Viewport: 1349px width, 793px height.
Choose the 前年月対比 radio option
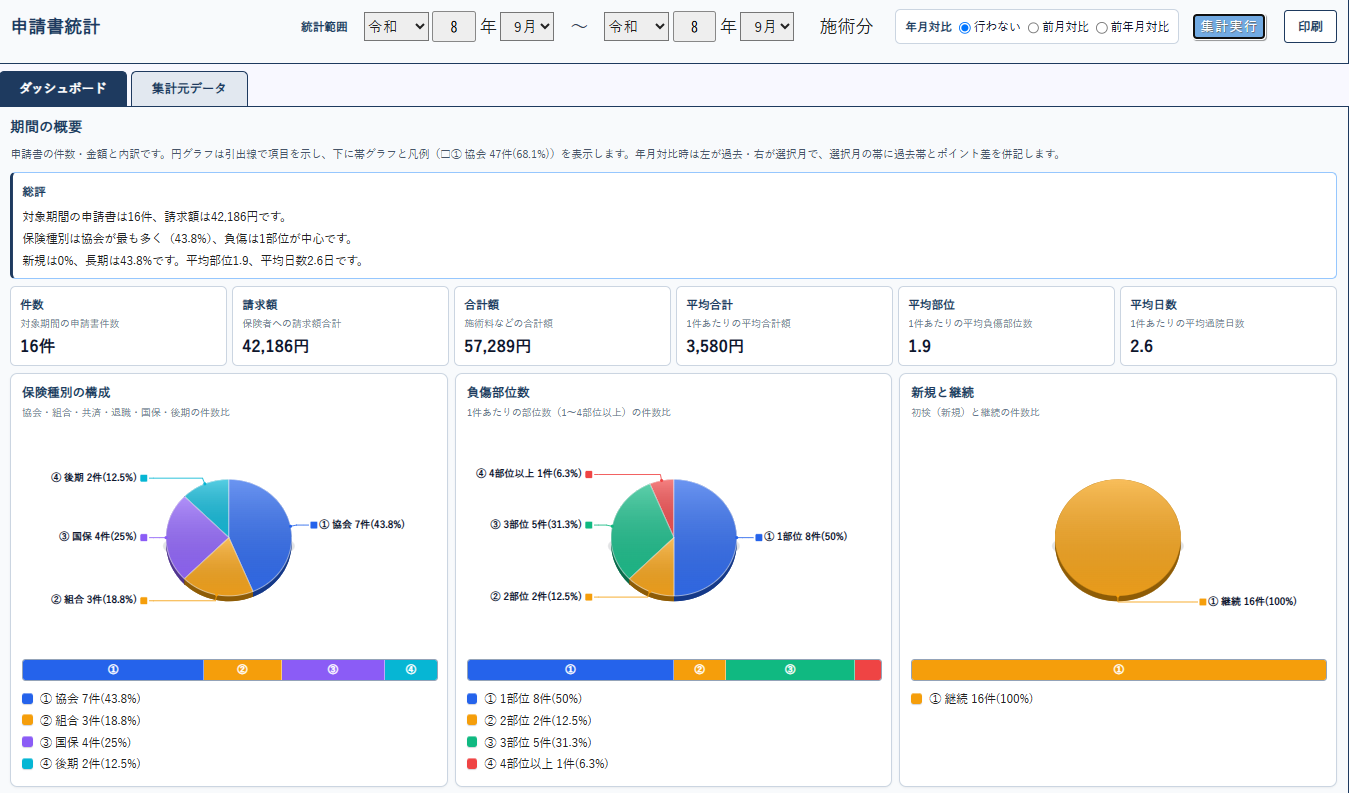click(1102, 27)
